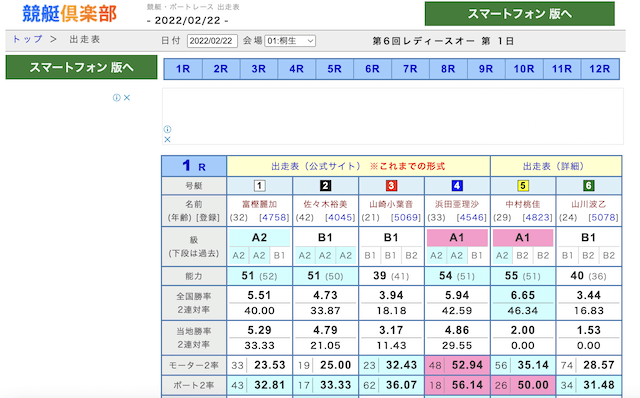Open racer 浜田亜理沙 profile link
Image resolution: width=640 pixels, height=398 pixels.
pos(457,204)
